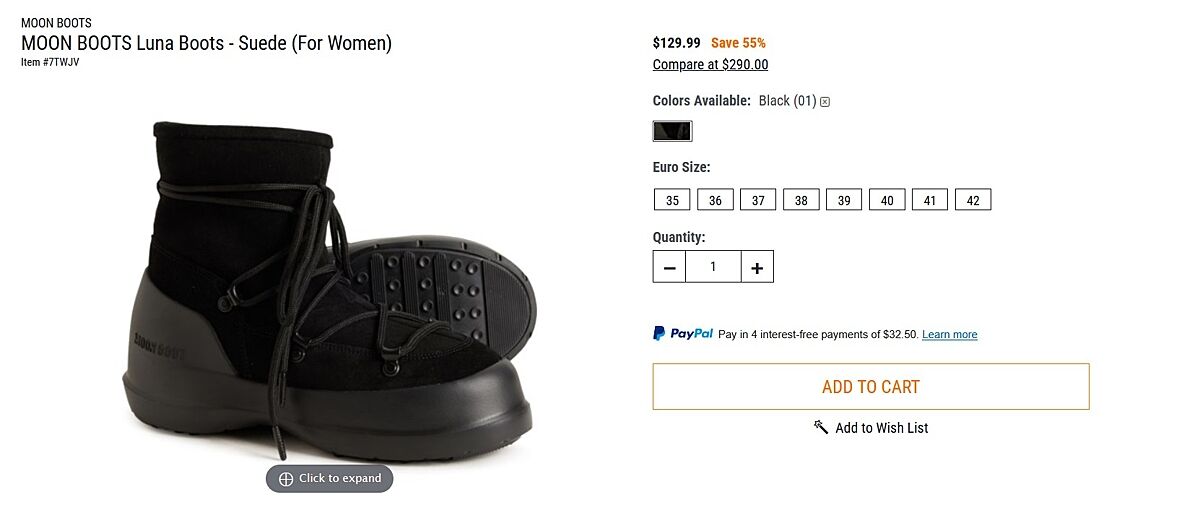Decrease quantity with the minus button

click(x=669, y=267)
